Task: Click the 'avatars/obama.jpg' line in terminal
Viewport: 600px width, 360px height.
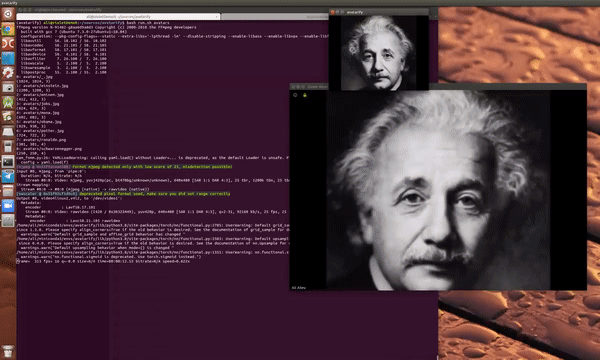Action: (x=39, y=122)
